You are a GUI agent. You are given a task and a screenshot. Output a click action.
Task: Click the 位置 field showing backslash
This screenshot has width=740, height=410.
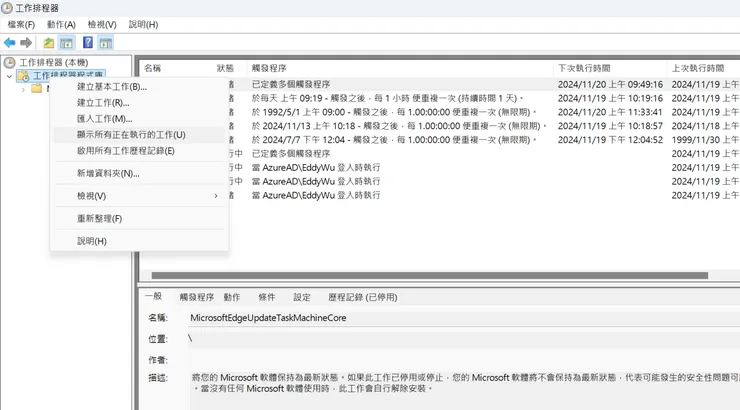(x=464, y=339)
